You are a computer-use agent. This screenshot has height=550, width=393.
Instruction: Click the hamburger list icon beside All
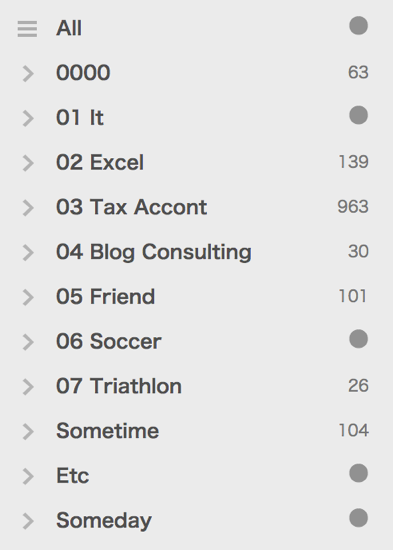[27, 29]
